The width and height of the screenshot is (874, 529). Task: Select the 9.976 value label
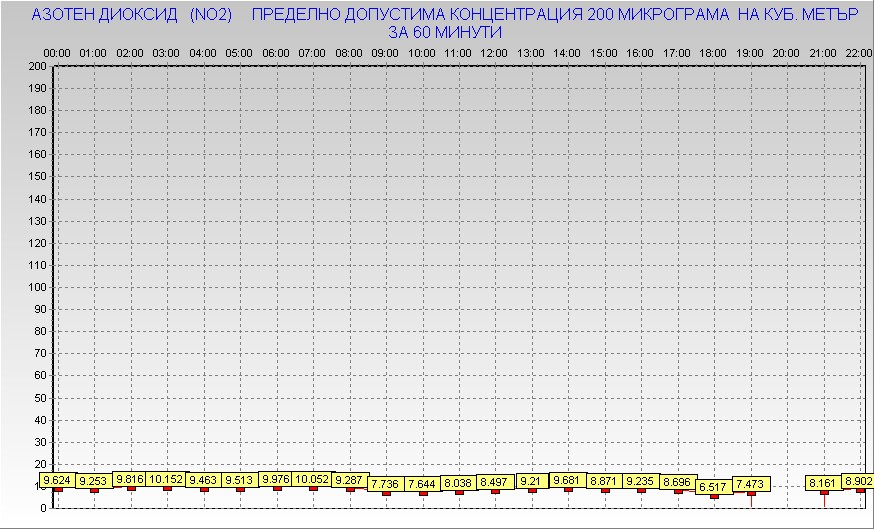coord(276,480)
